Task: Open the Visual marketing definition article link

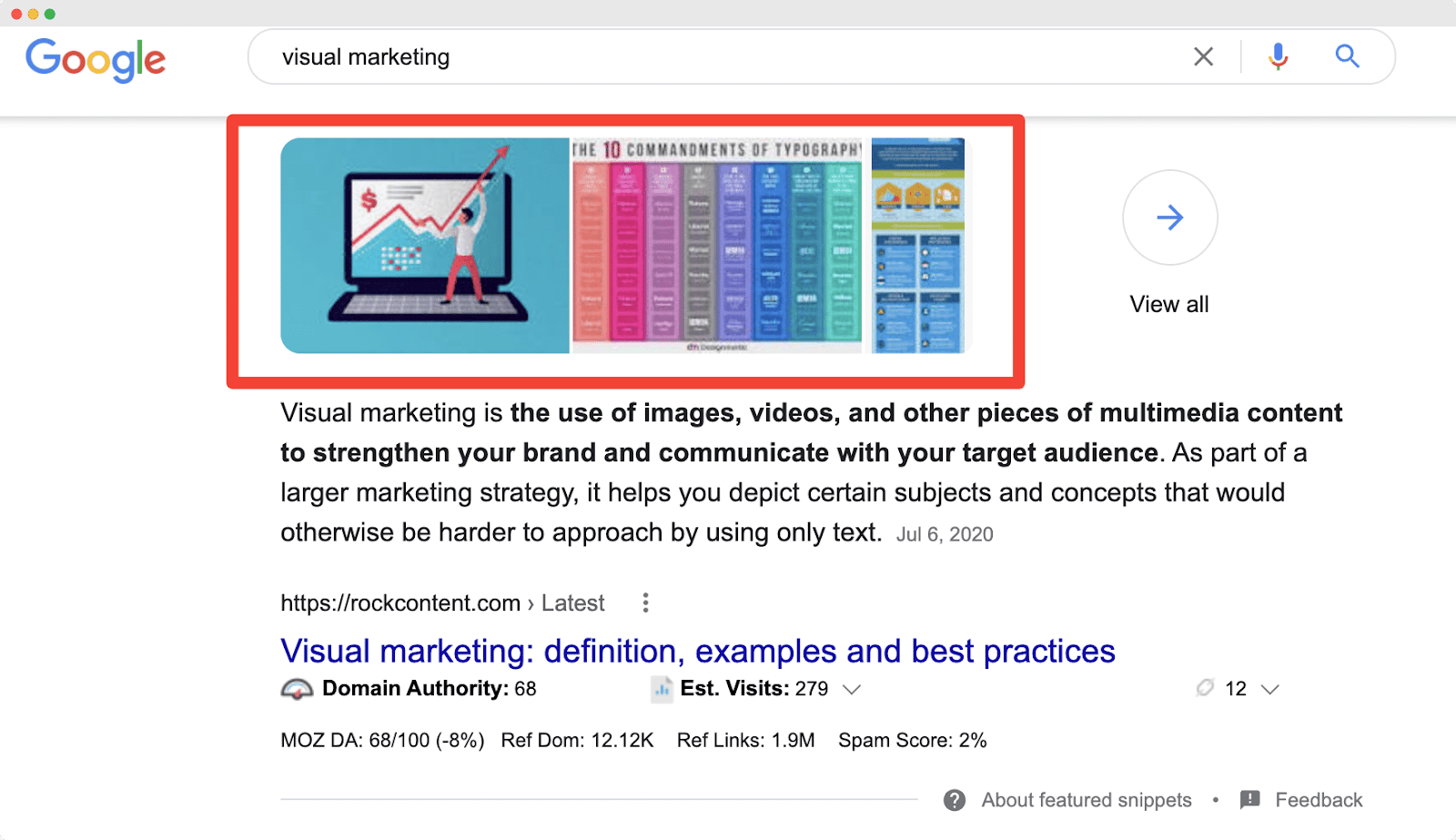Action: 697,651
